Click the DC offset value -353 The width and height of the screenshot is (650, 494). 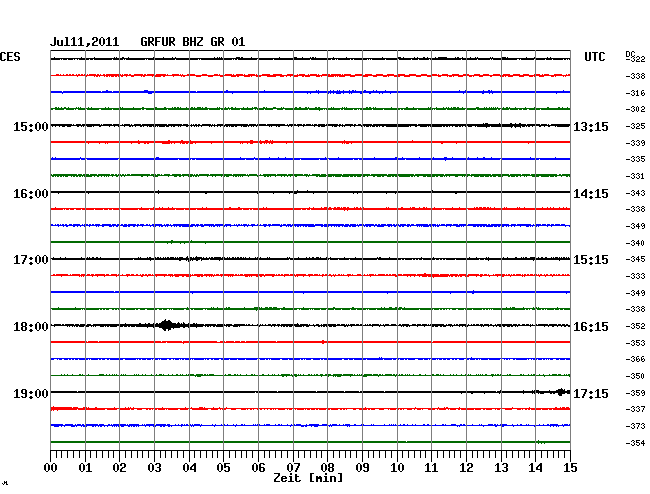pos(635,343)
